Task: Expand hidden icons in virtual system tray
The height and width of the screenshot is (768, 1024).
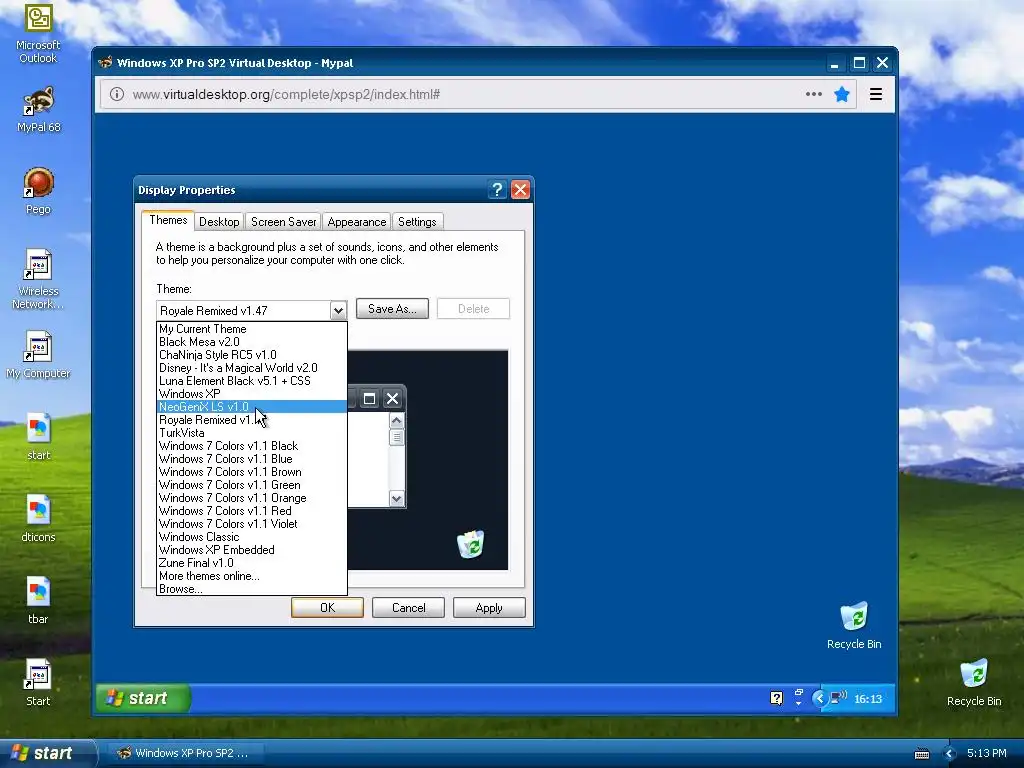Action: [819, 698]
